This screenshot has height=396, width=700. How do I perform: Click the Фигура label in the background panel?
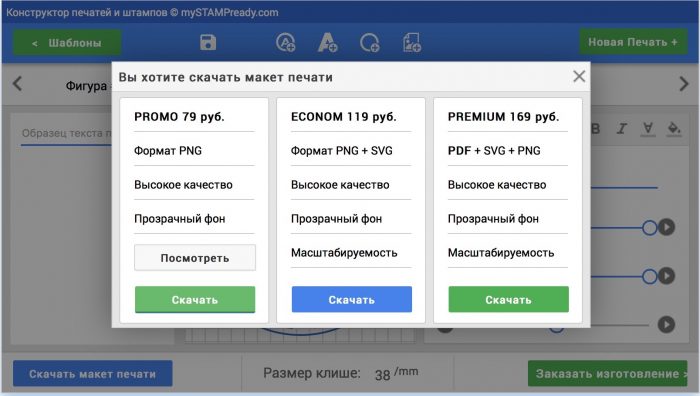[86, 86]
